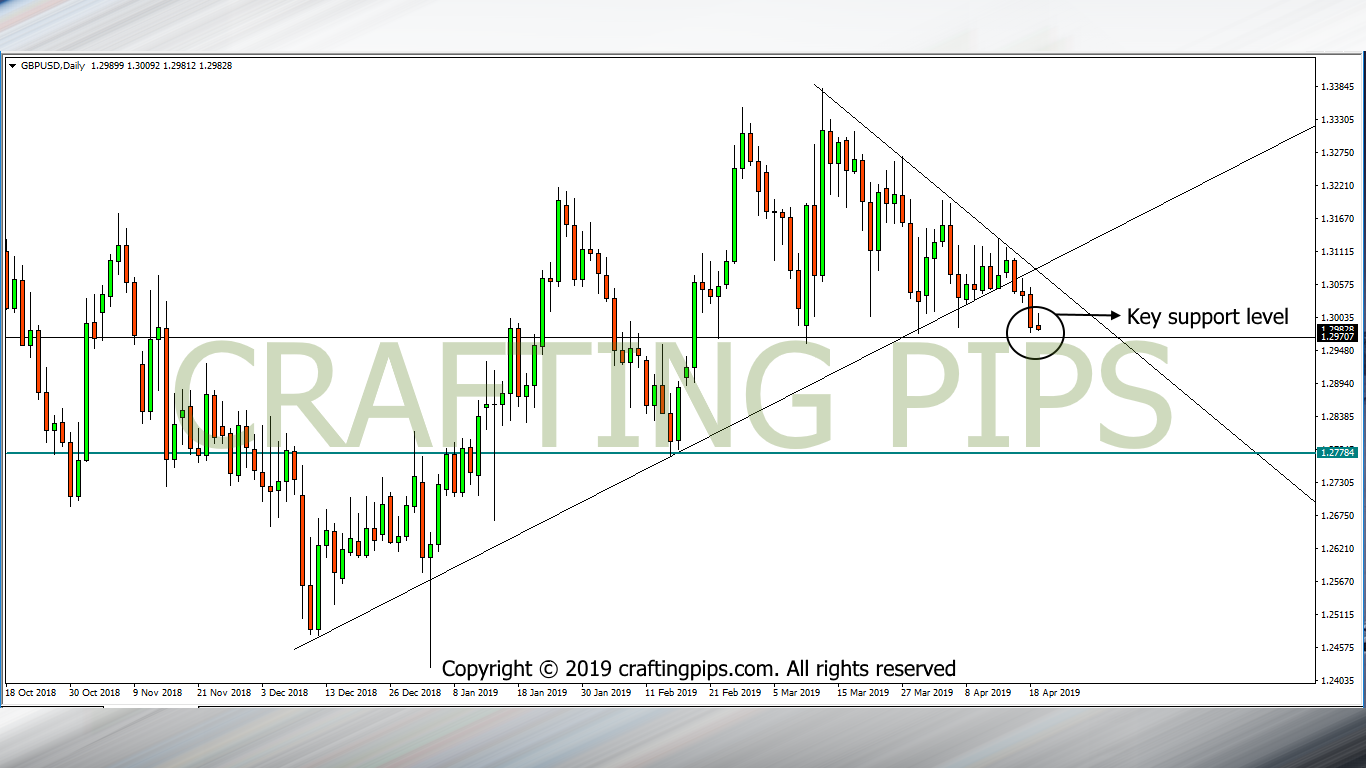The height and width of the screenshot is (768, 1366).
Task: Click the 15 Mar 2019 date label
Action: point(862,692)
